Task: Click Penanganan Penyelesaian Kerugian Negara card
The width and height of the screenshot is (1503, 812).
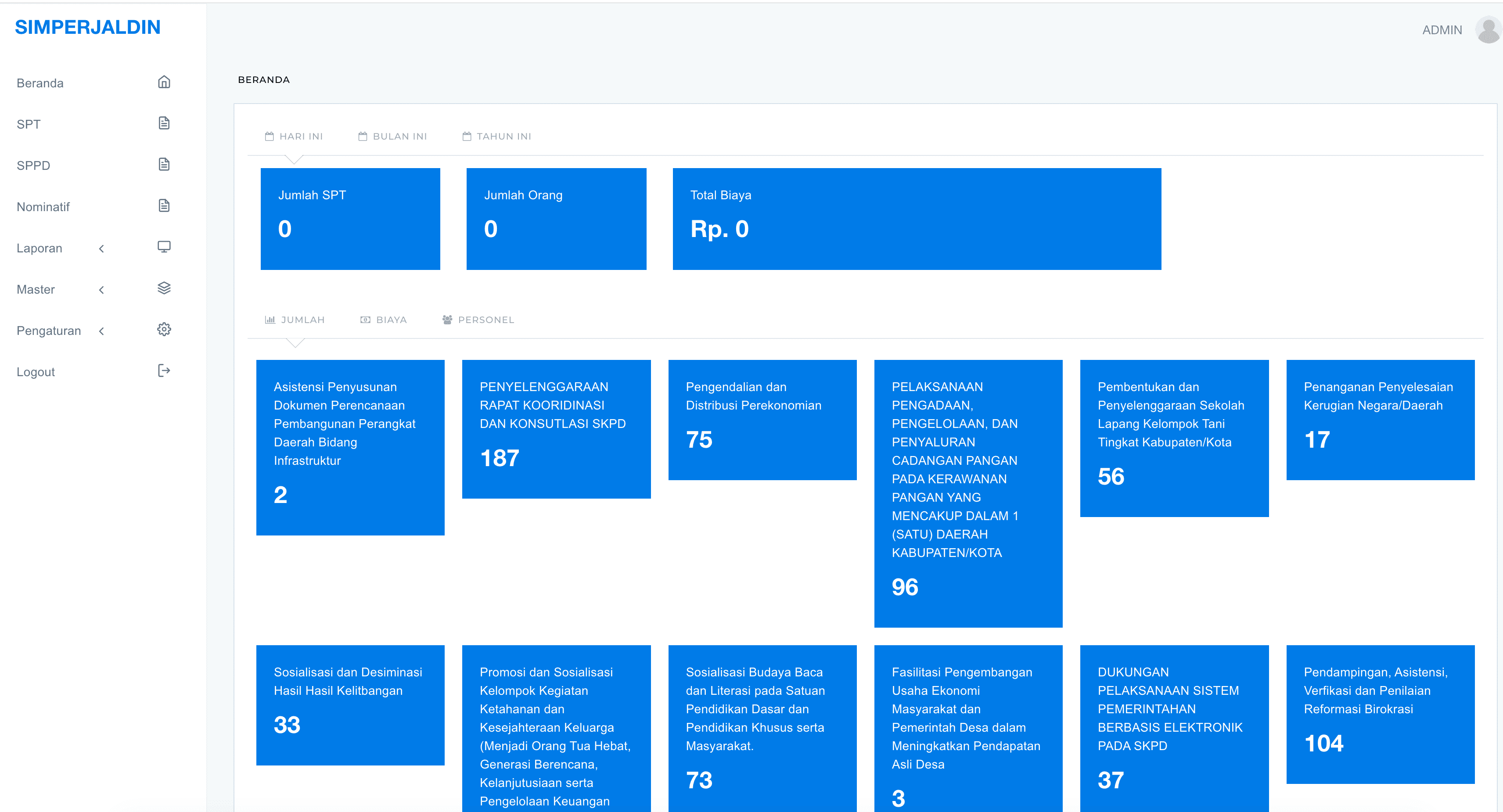Action: click(1380, 420)
